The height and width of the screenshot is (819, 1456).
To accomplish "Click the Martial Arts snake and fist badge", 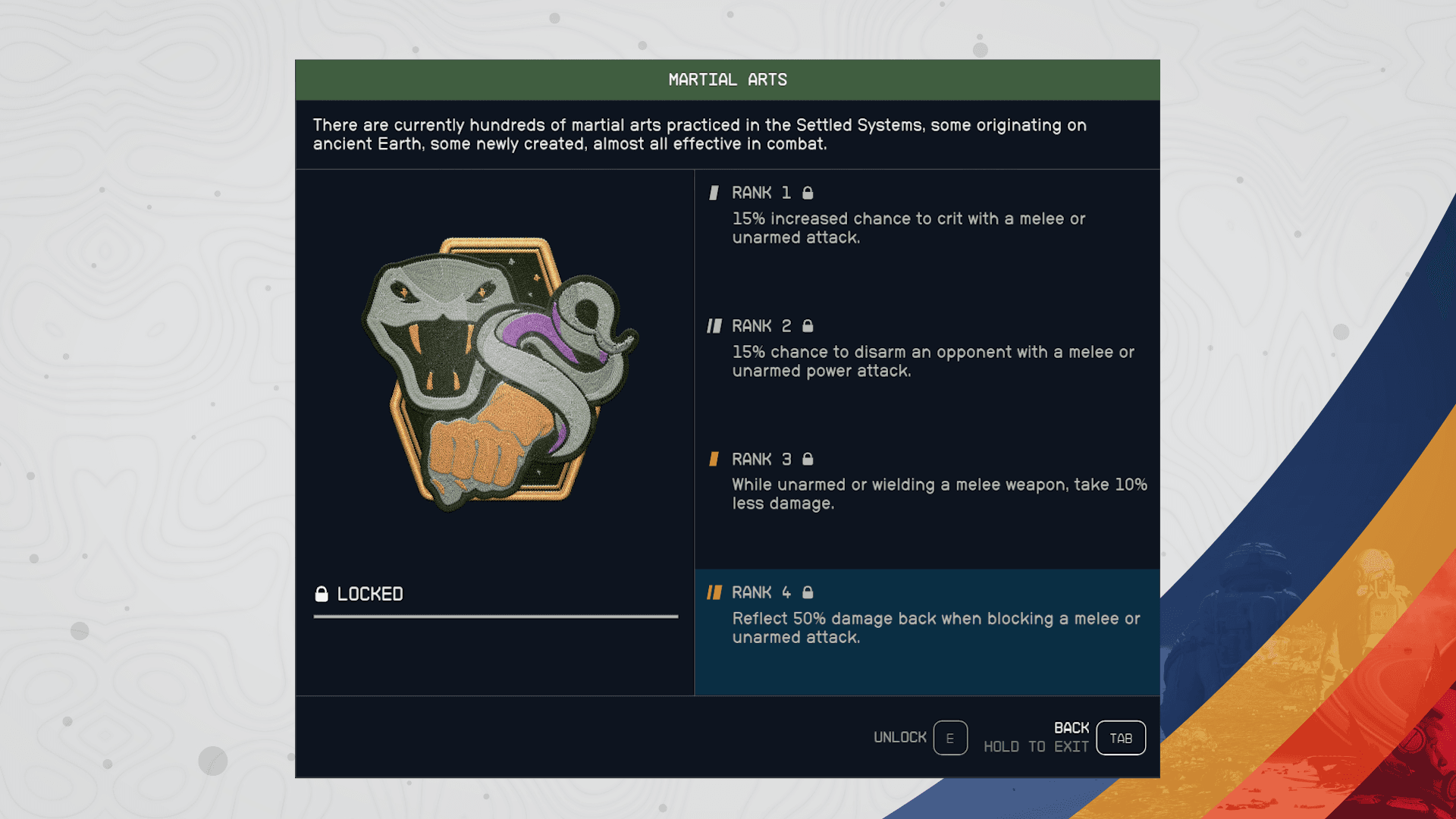I will (x=500, y=373).
